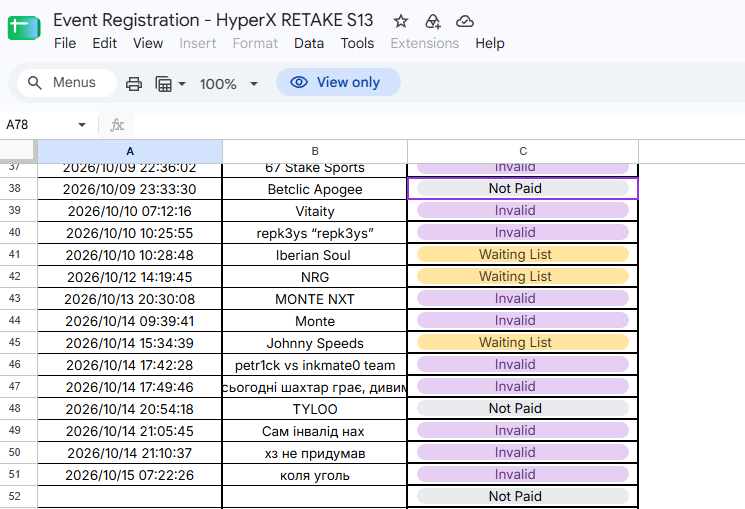This screenshot has height=509, width=745.
Task: Click the print icon
Action: tap(134, 84)
